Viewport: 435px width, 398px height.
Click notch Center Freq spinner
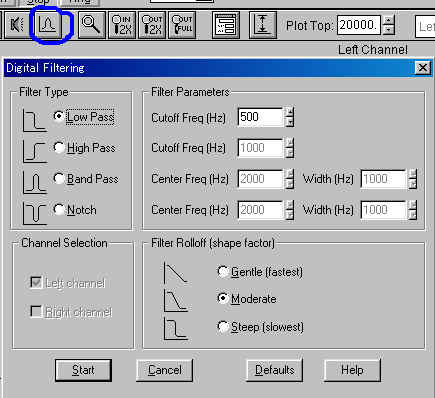[x=290, y=210]
